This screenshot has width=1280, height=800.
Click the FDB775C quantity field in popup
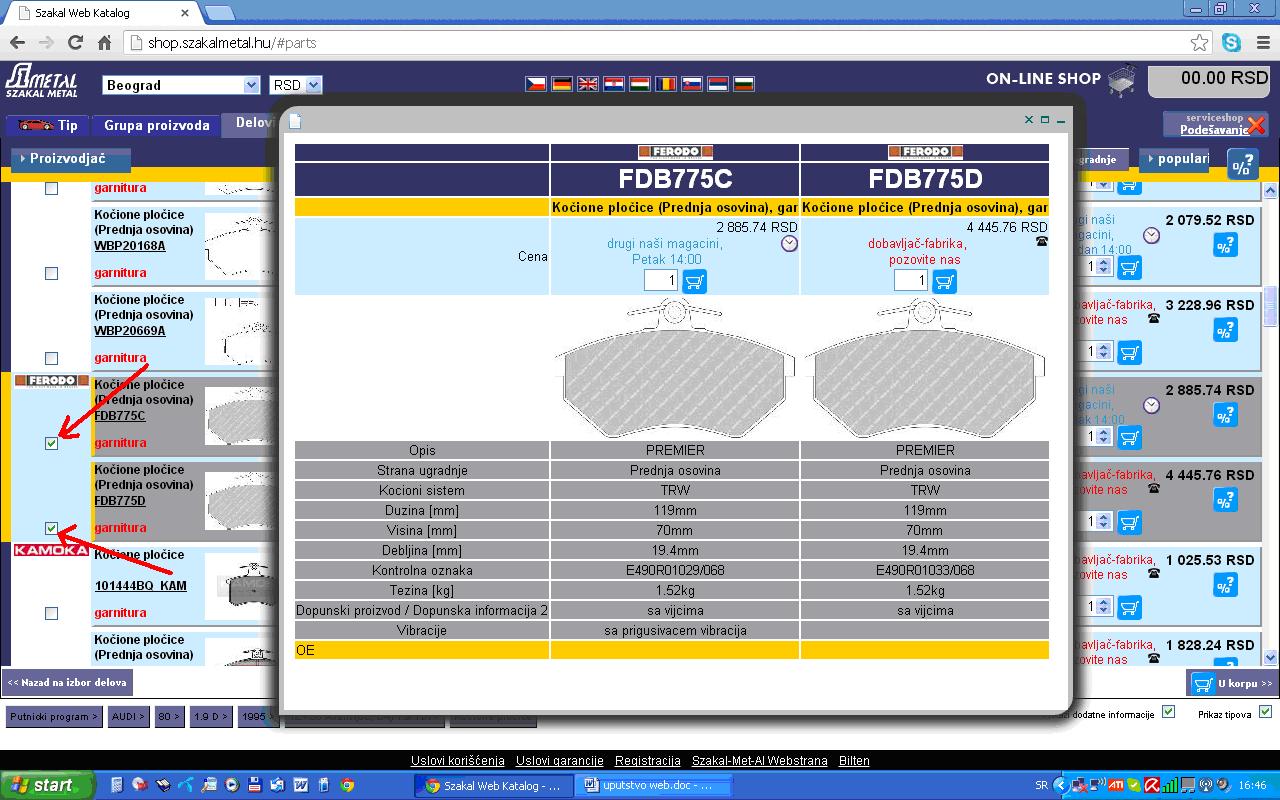tap(661, 281)
